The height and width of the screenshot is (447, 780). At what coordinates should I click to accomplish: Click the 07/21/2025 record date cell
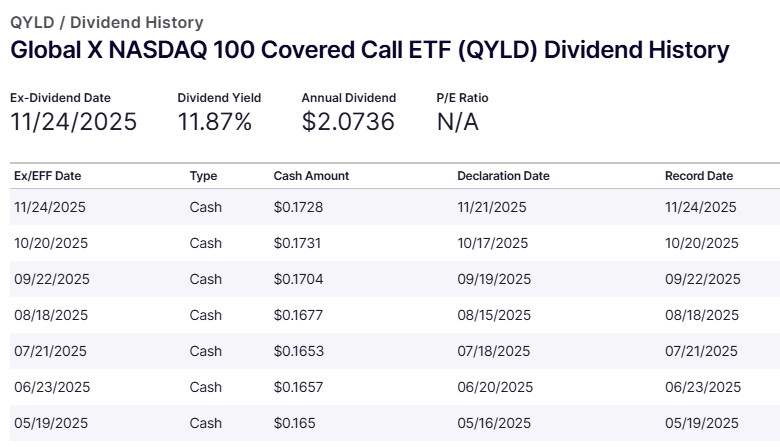[701, 351]
